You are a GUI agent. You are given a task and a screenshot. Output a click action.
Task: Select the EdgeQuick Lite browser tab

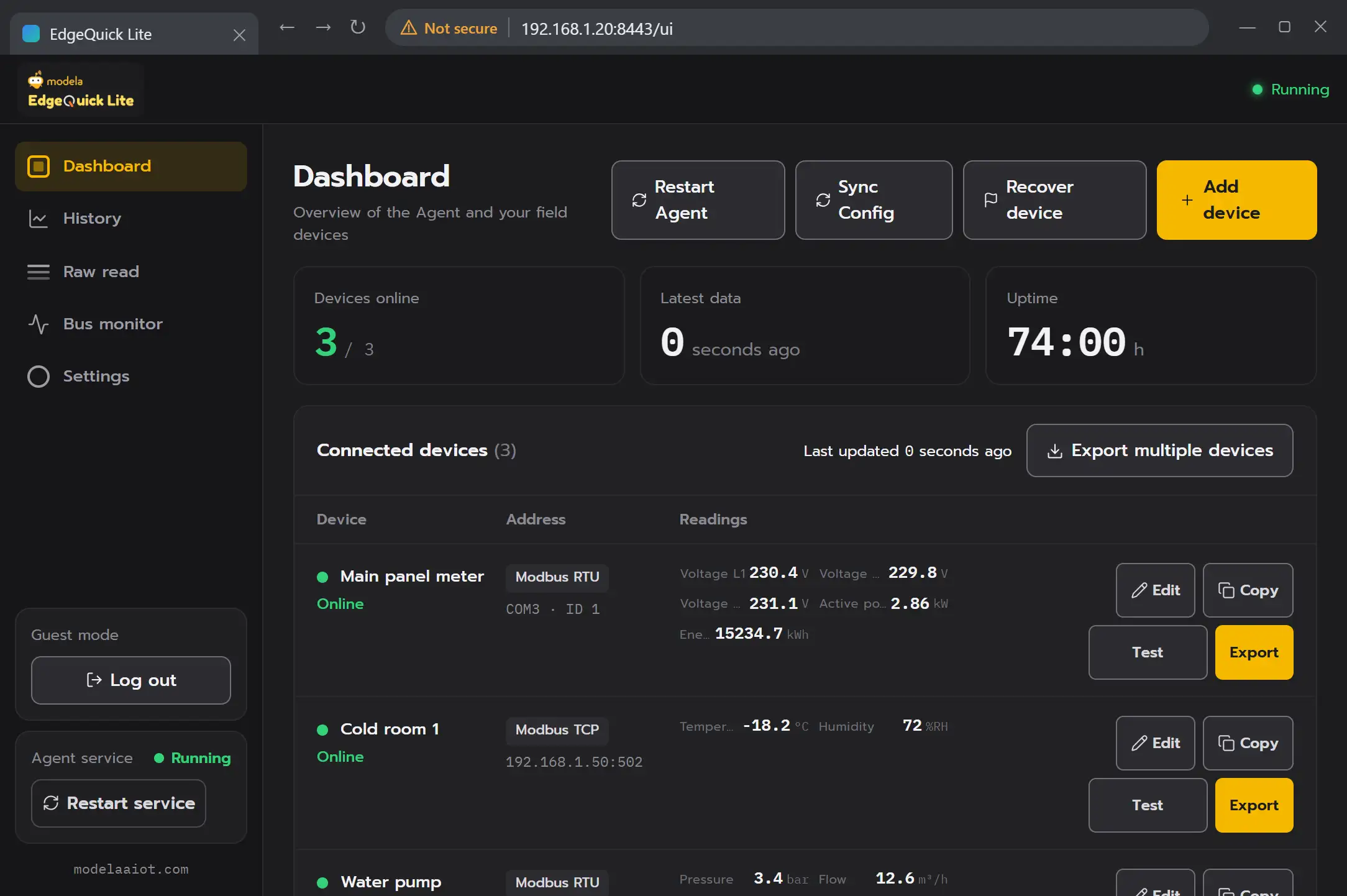[x=134, y=34]
